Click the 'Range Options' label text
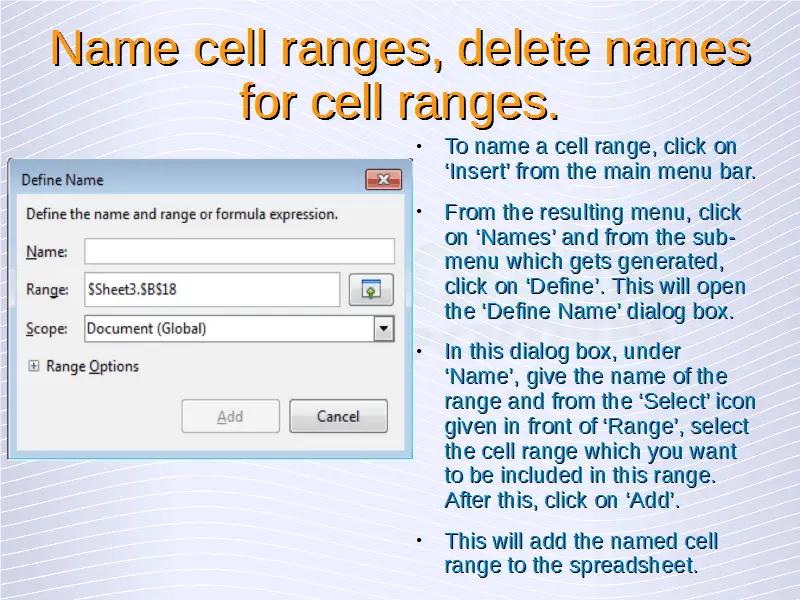This screenshot has width=800, height=600. [x=92, y=367]
